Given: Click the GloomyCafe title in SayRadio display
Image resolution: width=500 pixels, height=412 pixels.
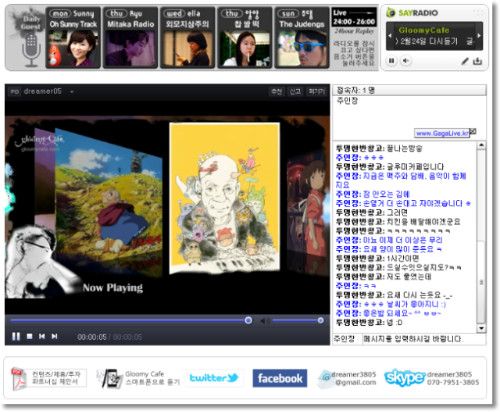Looking at the screenshot, I should pos(424,30).
